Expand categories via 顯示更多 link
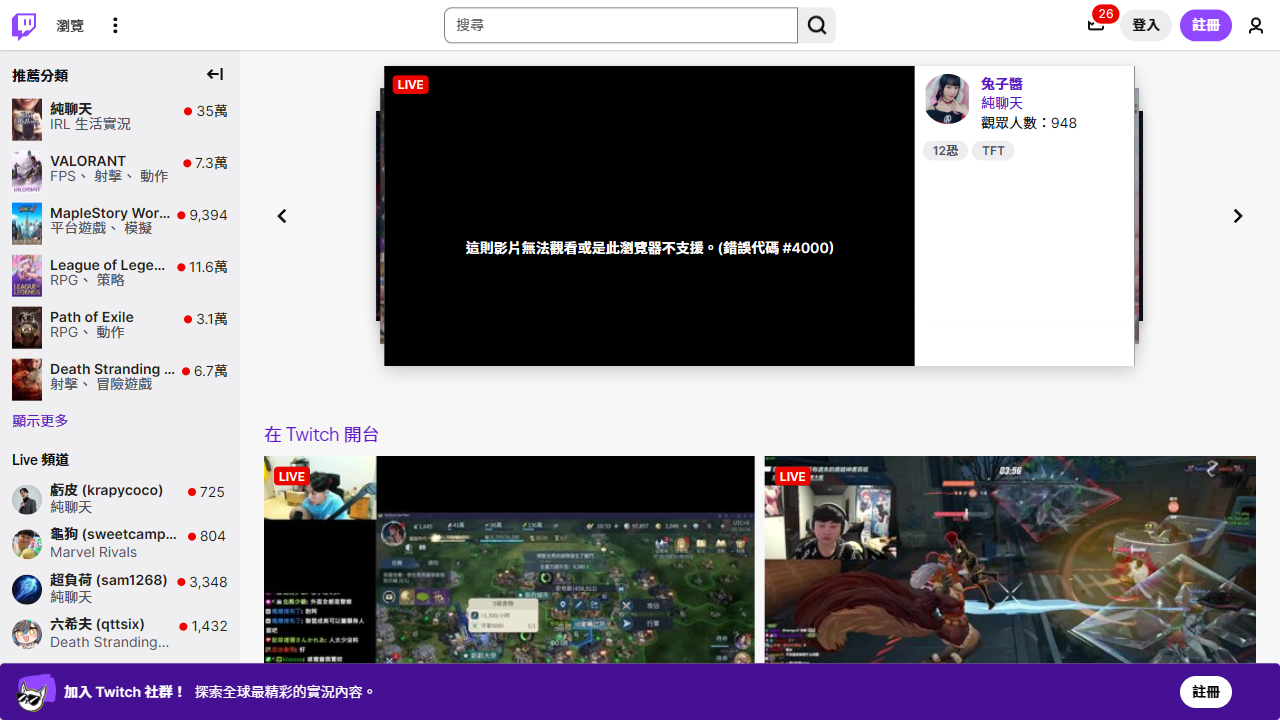1280x720 pixels. point(39,420)
